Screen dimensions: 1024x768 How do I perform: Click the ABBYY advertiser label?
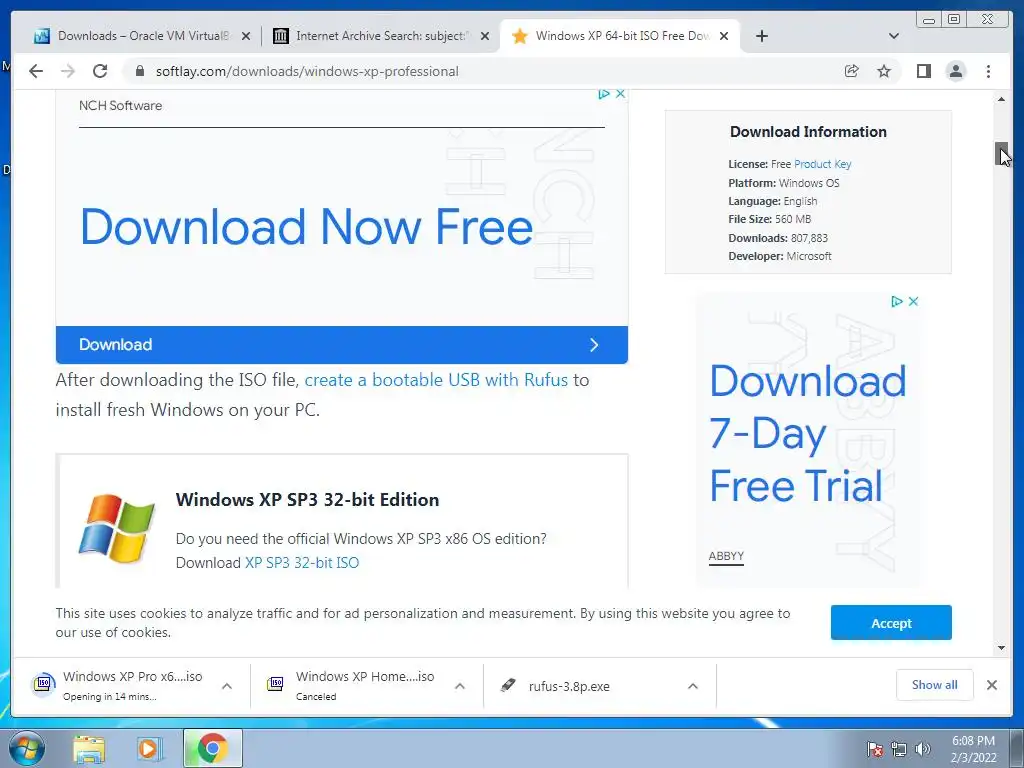point(726,556)
